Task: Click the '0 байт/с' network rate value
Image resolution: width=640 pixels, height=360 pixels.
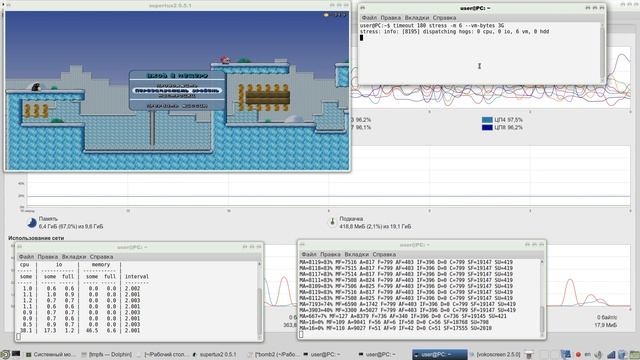Action: click(x=607, y=317)
